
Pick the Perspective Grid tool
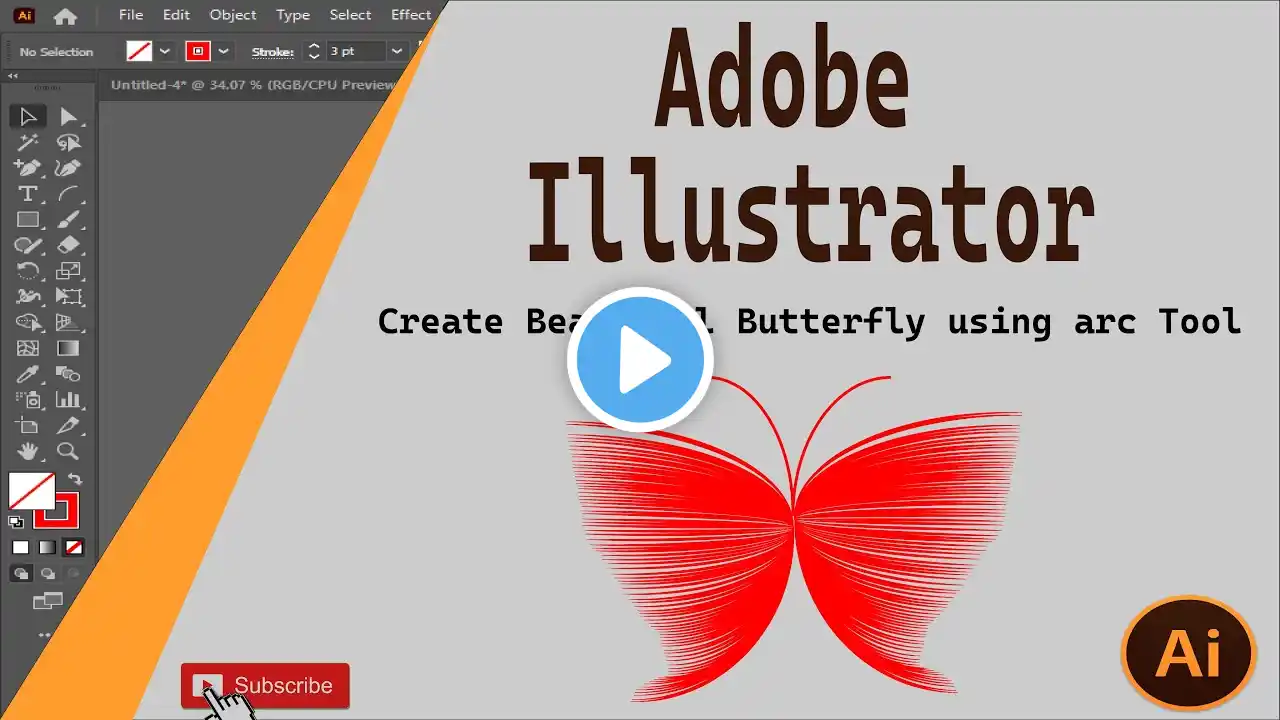68,323
